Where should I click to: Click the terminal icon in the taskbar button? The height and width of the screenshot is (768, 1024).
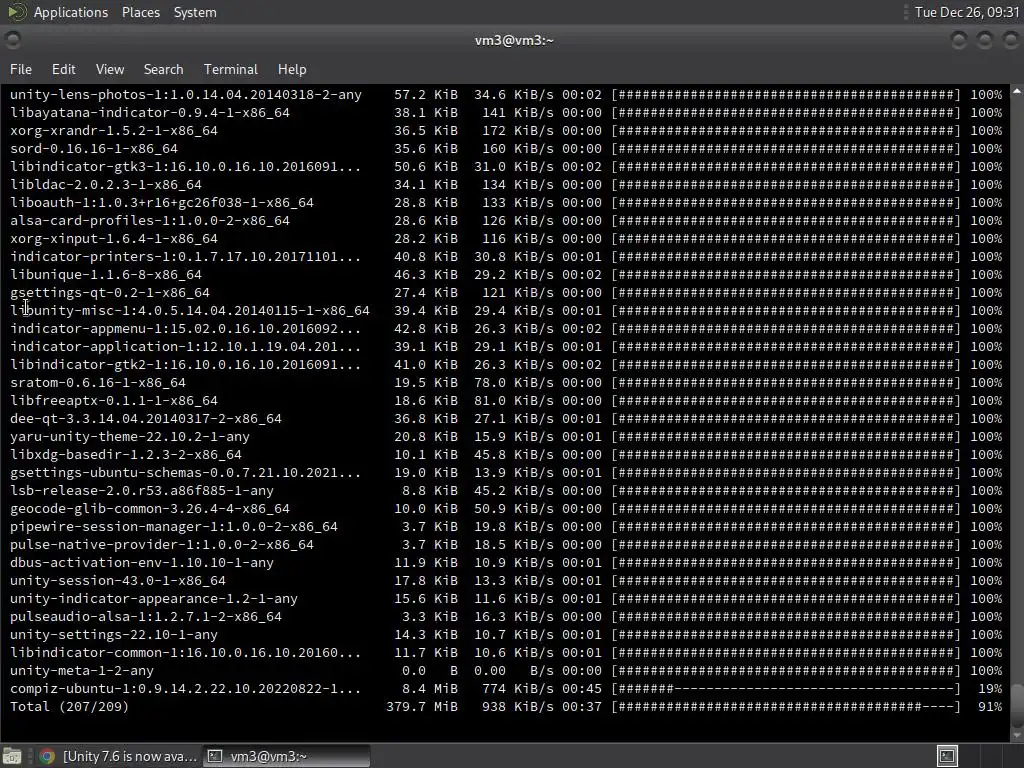pyautogui.click(x=214, y=756)
